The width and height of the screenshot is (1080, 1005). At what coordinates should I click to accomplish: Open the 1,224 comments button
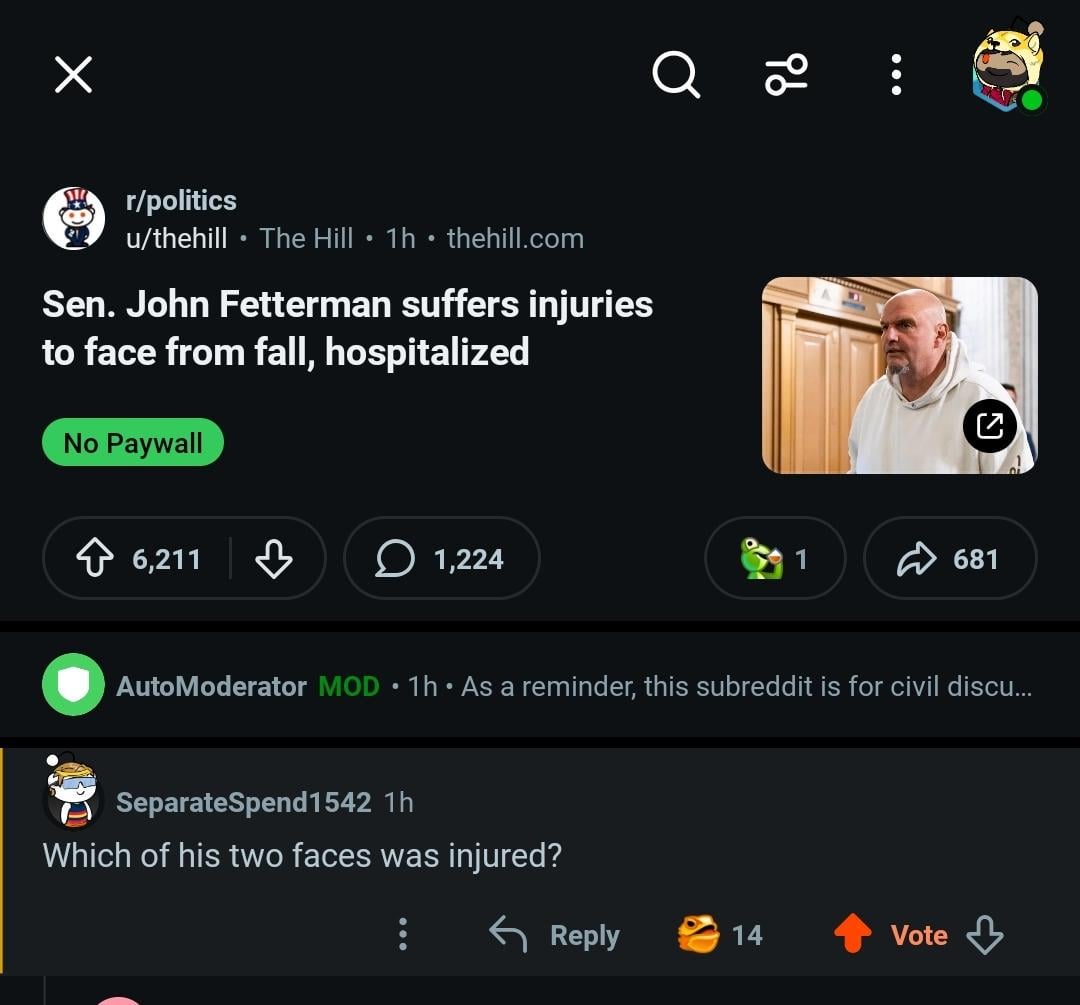(x=441, y=559)
